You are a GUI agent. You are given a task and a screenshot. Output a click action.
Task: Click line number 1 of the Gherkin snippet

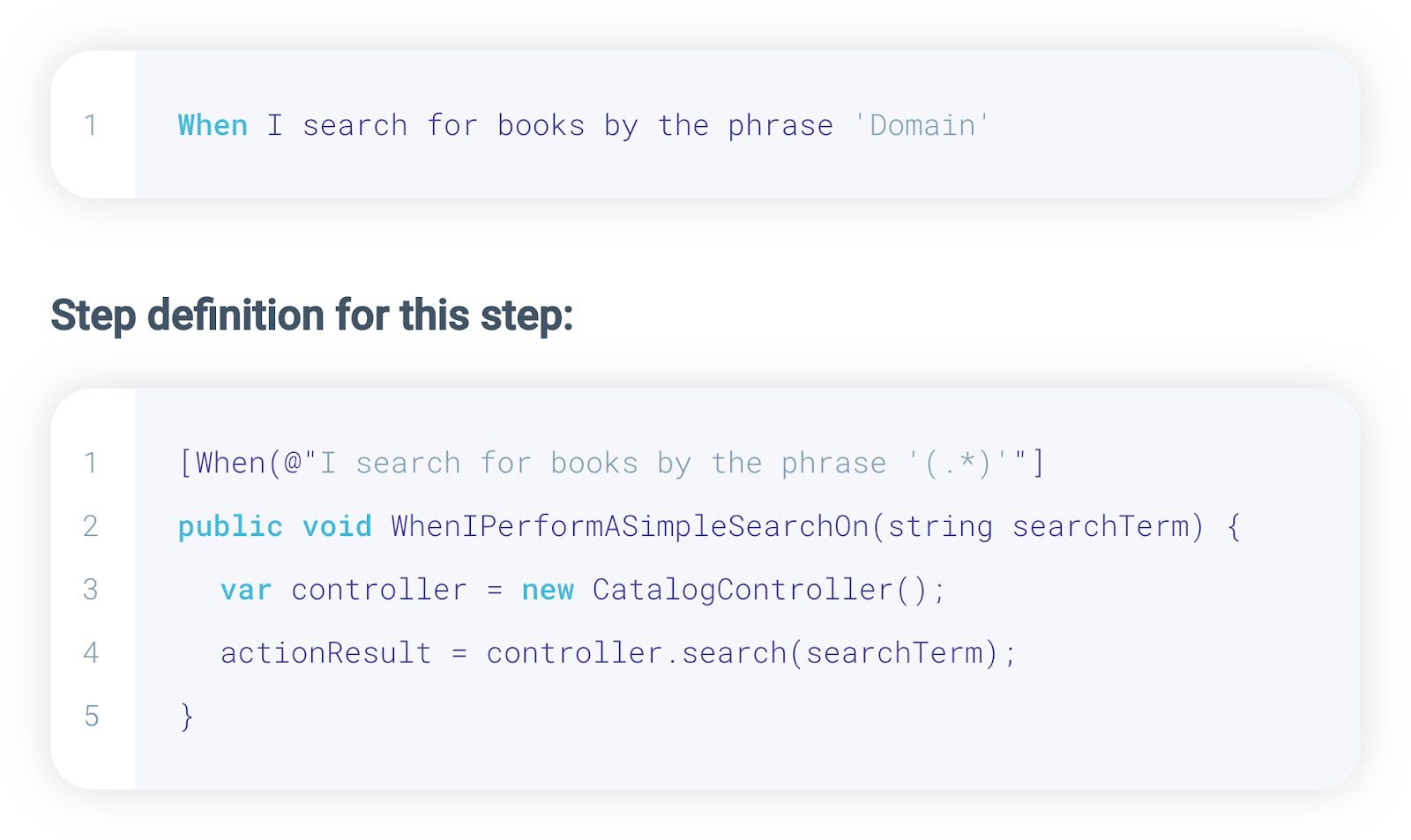pyautogui.click(x=91, y=125)
